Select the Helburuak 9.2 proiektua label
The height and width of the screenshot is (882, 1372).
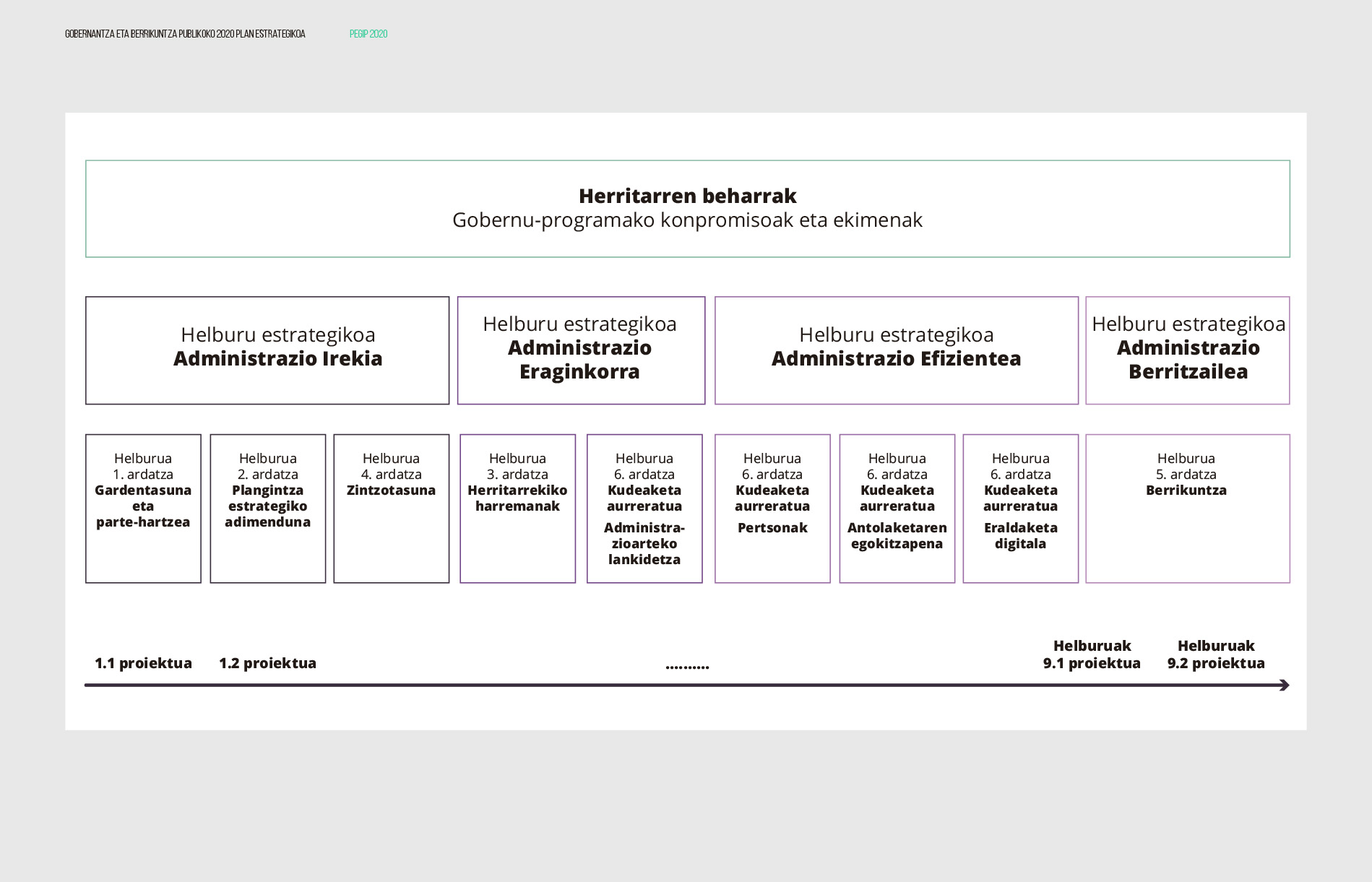[x=1216, y=654]
